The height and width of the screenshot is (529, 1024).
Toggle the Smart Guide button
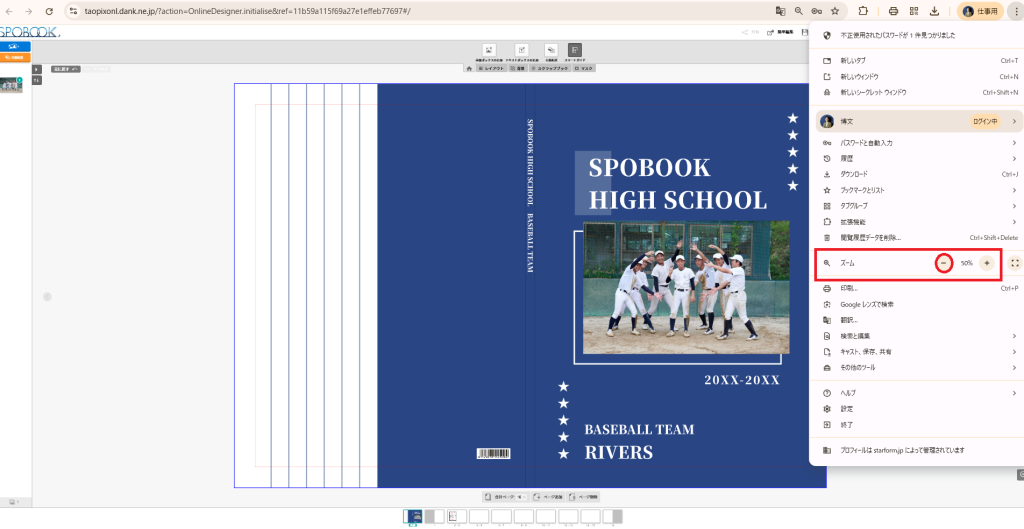[575, 50]
